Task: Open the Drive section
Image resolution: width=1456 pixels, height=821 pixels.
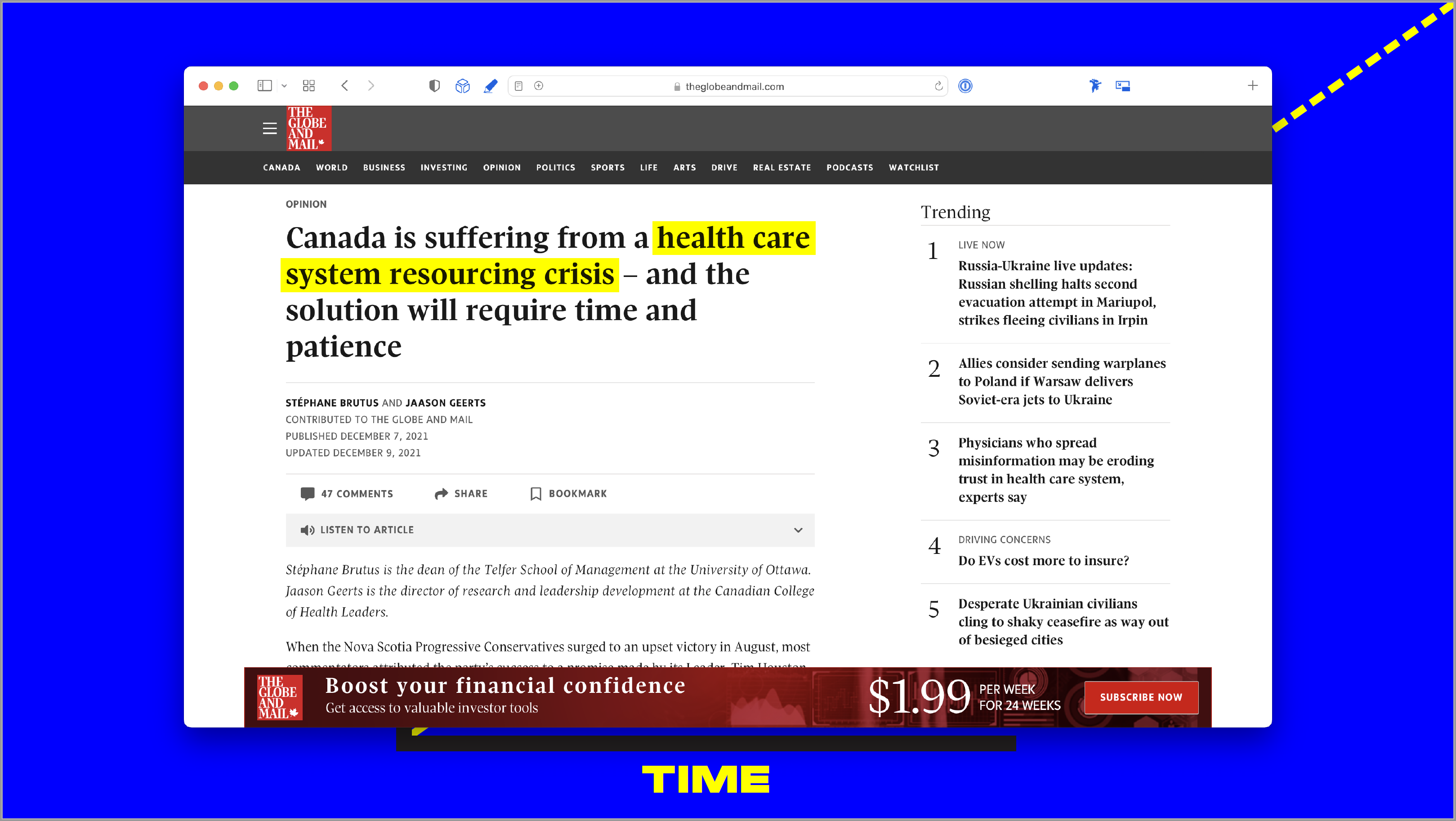Action: pos(724,168)
